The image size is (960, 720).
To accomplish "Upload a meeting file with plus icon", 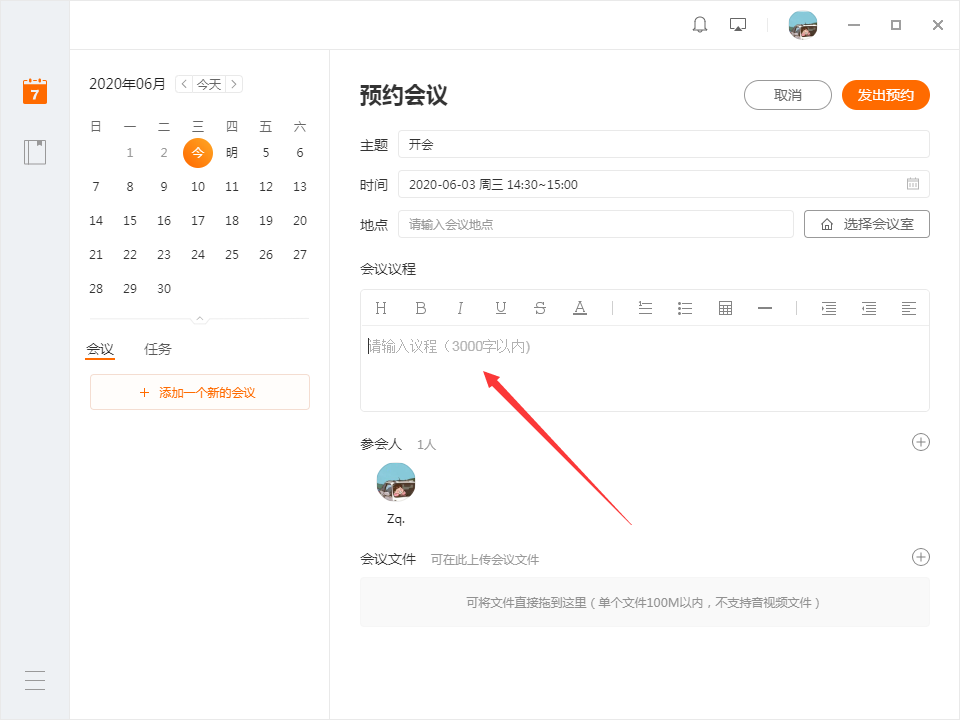I will pyautogui.click(x=921, y=557).
